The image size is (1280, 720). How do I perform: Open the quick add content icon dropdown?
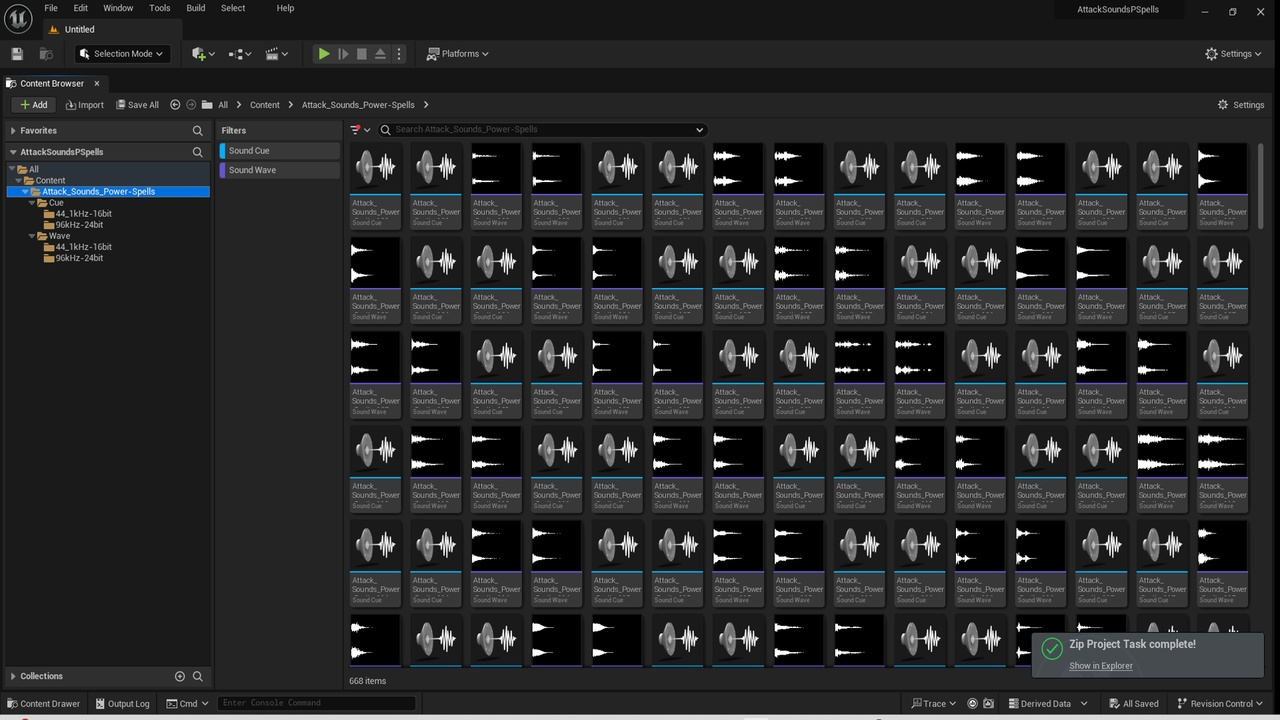pos(203,54)
